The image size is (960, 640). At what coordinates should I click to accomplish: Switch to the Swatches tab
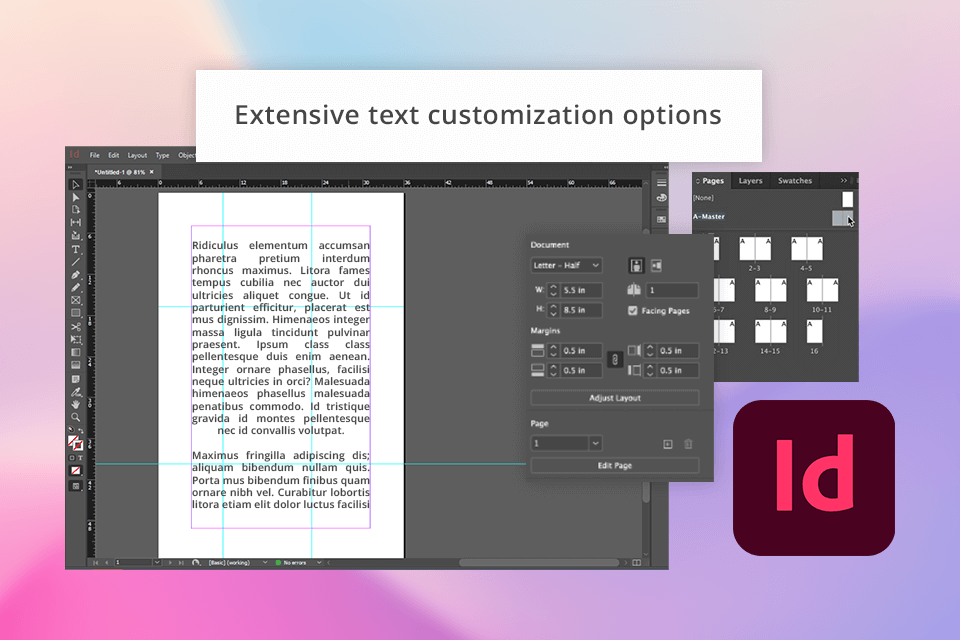pyautogui.click(x=795, y=181)
